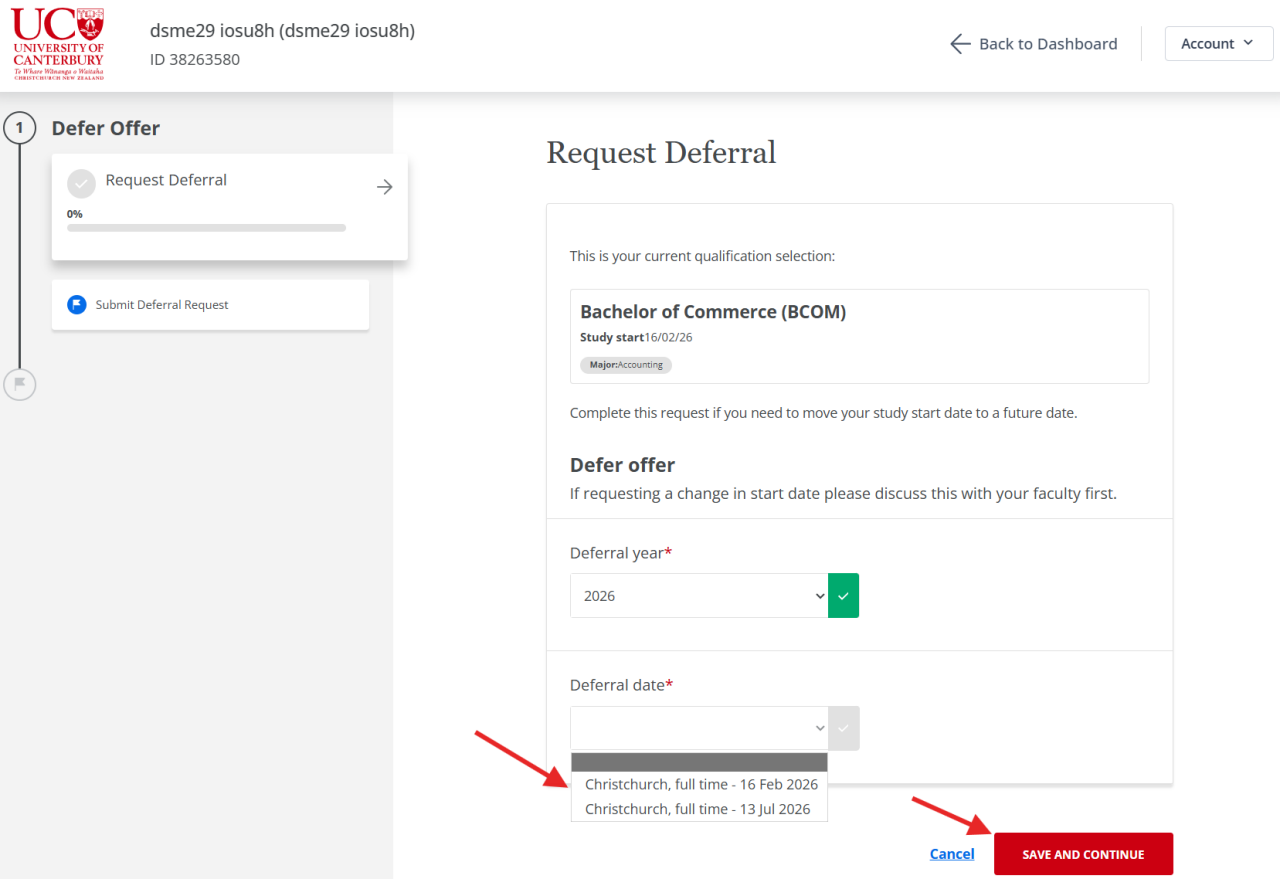Click the grey flag circle at the timeline end
Viewport: 1280px width, 879px height.
pyautogui.click(x=19, y=384)
